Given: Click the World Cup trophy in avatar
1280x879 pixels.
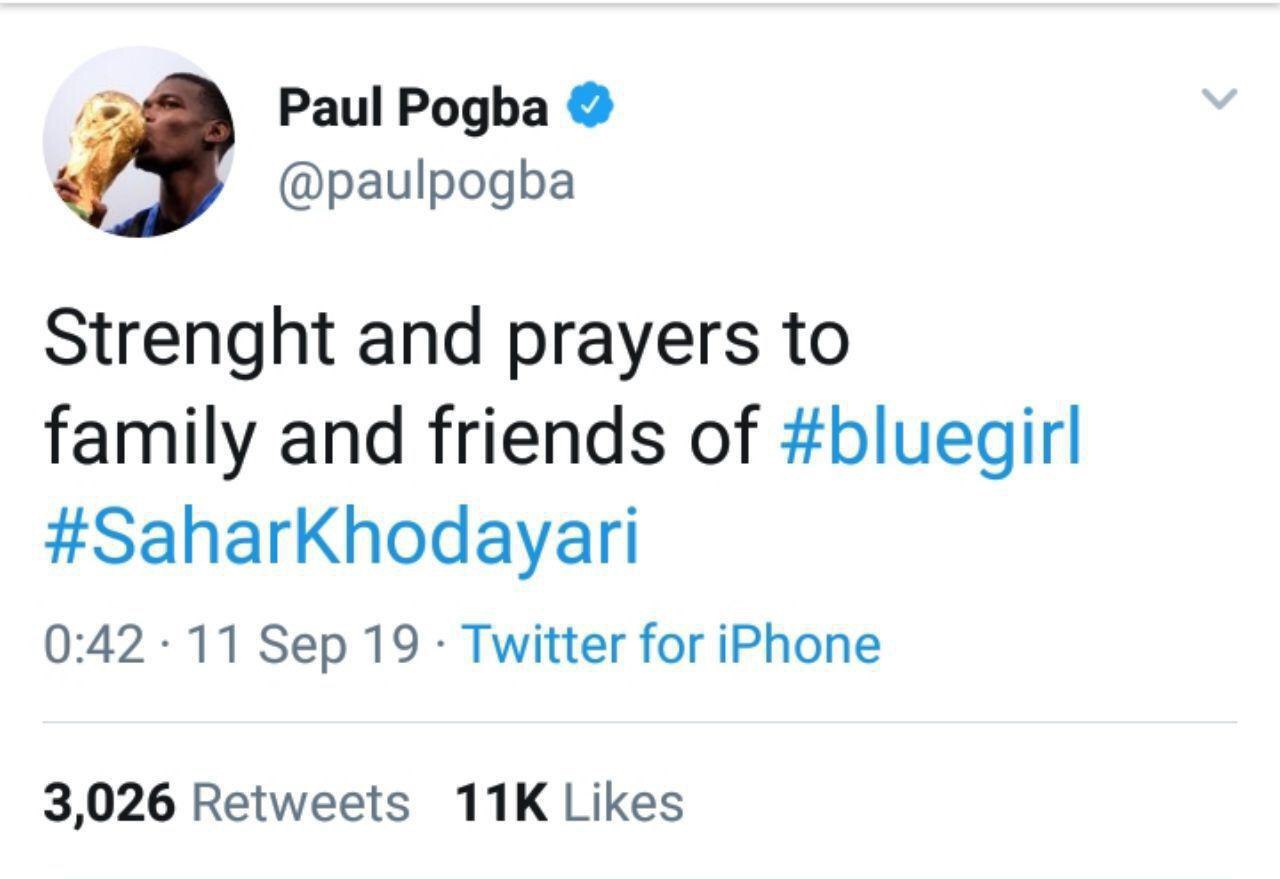Looking at the screenshot, I should pos(100,145).
